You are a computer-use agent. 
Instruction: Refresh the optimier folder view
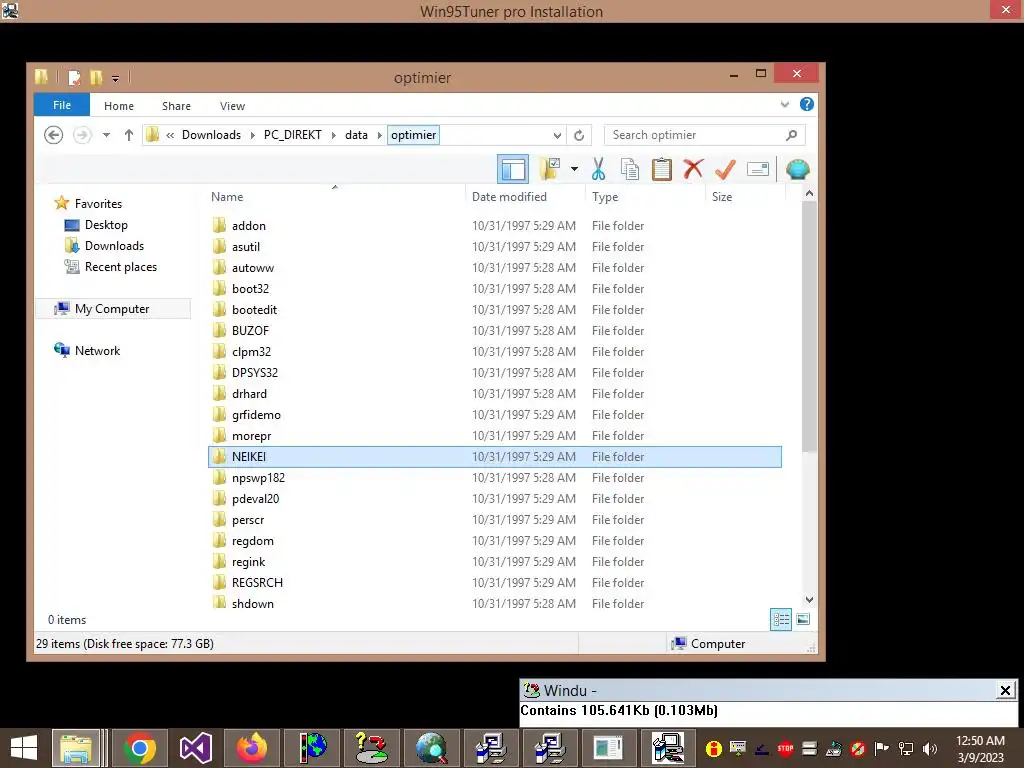pyautogui.click(x=579, y=135)
